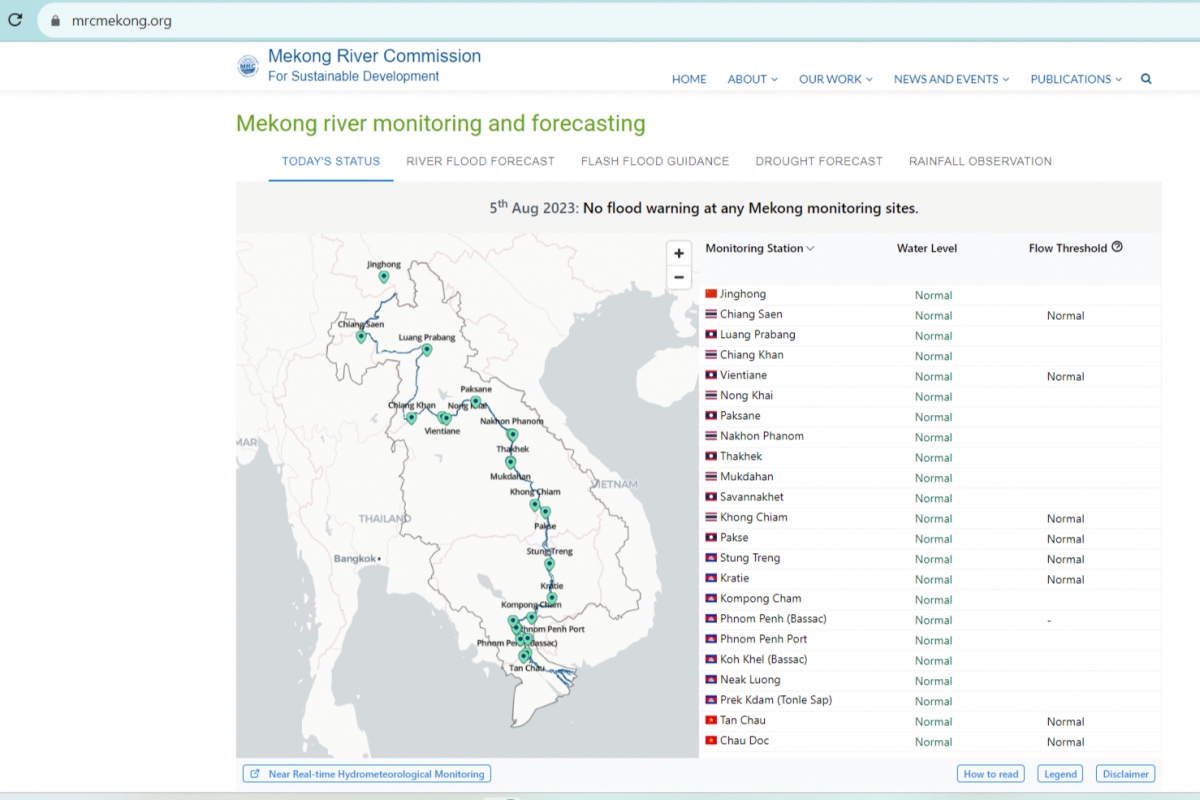The width and height of the screenshot is (1200, 800).
Task: Switch to River Flood Forecast tab
Action: (480, 161)
